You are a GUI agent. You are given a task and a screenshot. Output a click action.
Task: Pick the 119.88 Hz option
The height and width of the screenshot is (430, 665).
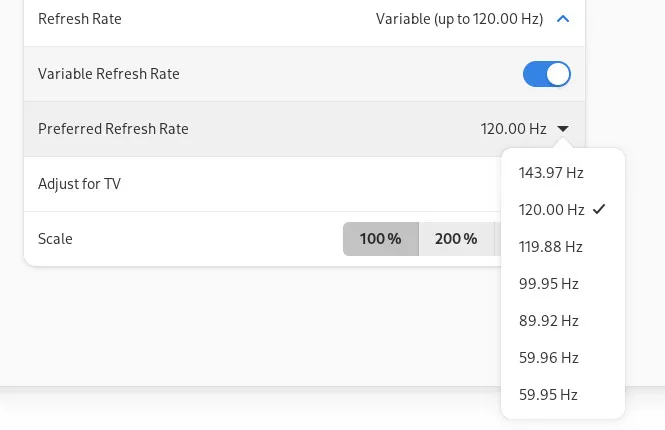pos(551,247)
